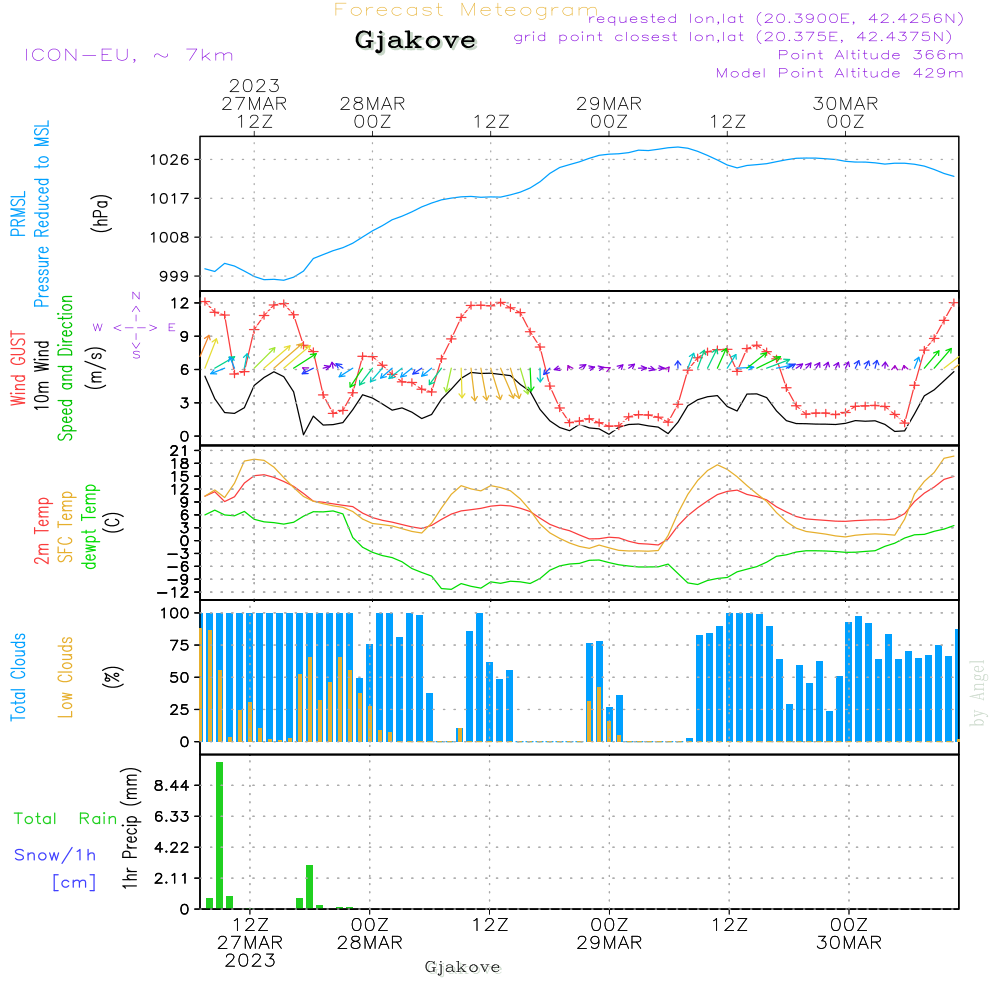Click the top axis label '29MAR 00Z'
The image size is (1000, 1000).
[609, 112]
